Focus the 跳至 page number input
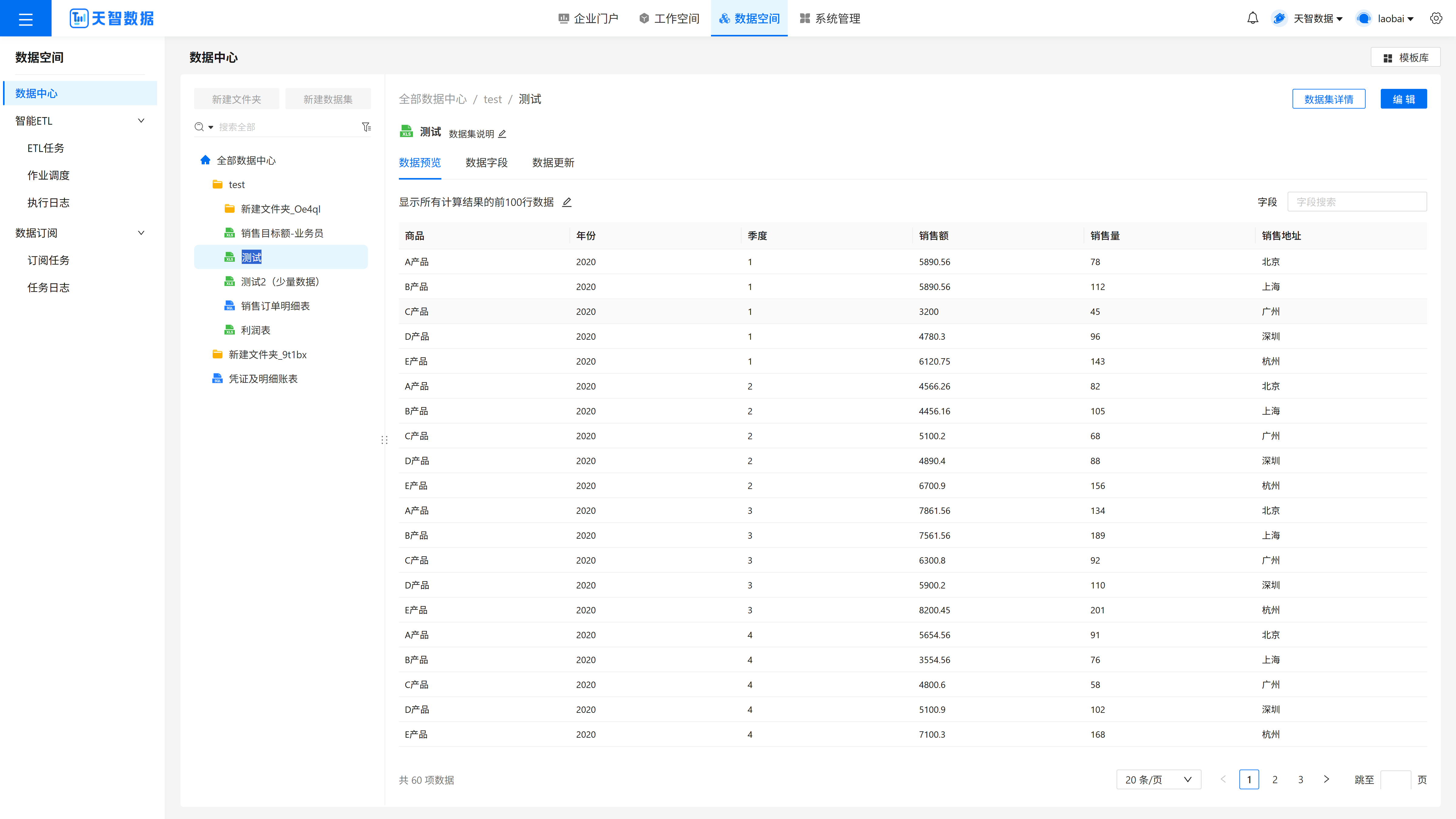Viewport: 1456px width, 819px height. point(1395,780)
